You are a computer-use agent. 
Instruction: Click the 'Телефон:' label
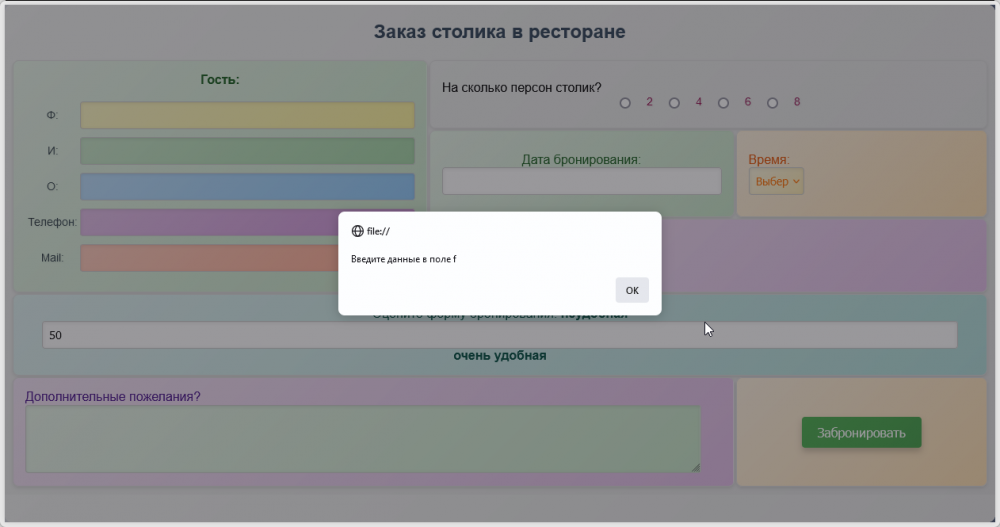52,222
